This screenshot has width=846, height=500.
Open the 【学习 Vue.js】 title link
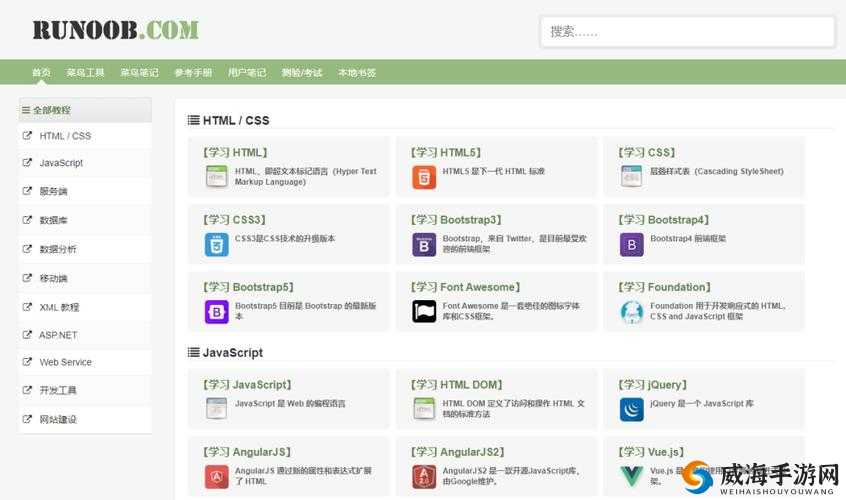pos(651,452)
